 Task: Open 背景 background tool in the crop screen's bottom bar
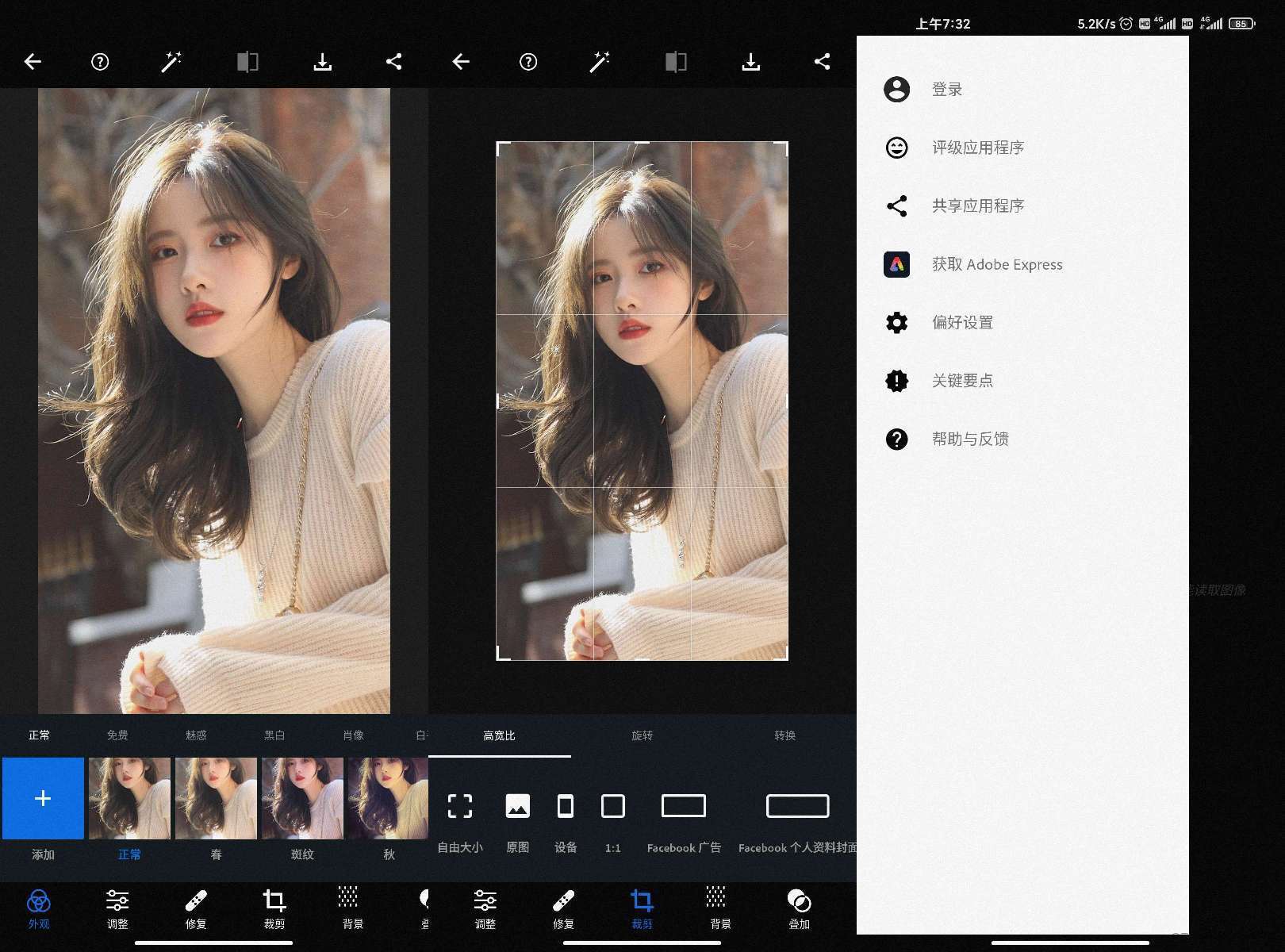point(720,909)
